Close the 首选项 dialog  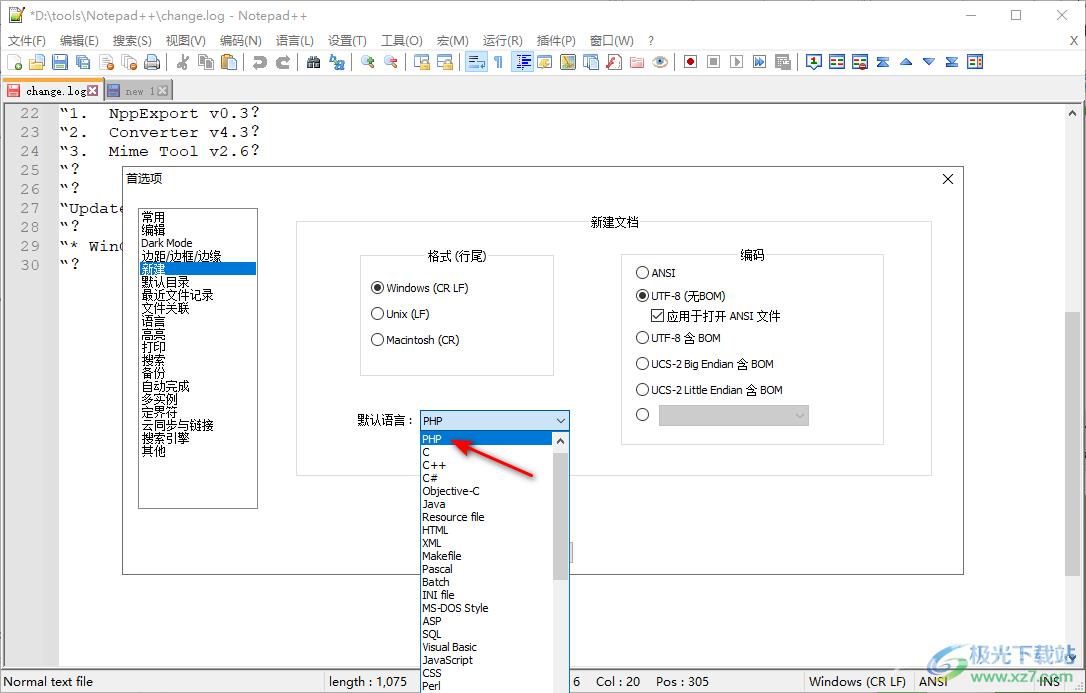[x=948, y=179]
